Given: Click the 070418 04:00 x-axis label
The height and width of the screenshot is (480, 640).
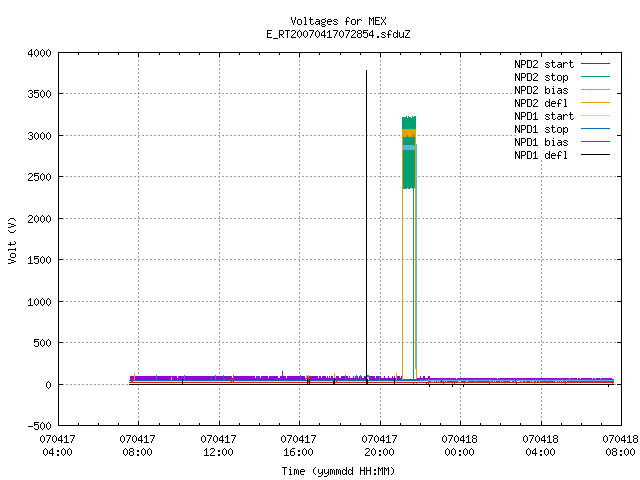Looking at the screenshot, I should (540, 446).
